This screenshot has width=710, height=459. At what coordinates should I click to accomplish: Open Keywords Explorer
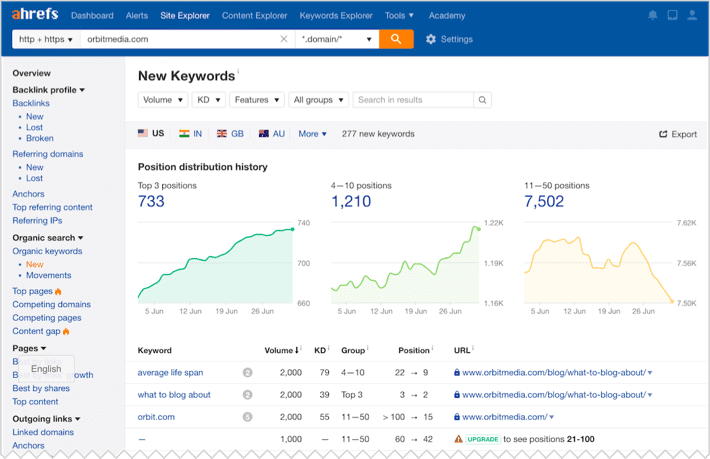coord(336,15)
